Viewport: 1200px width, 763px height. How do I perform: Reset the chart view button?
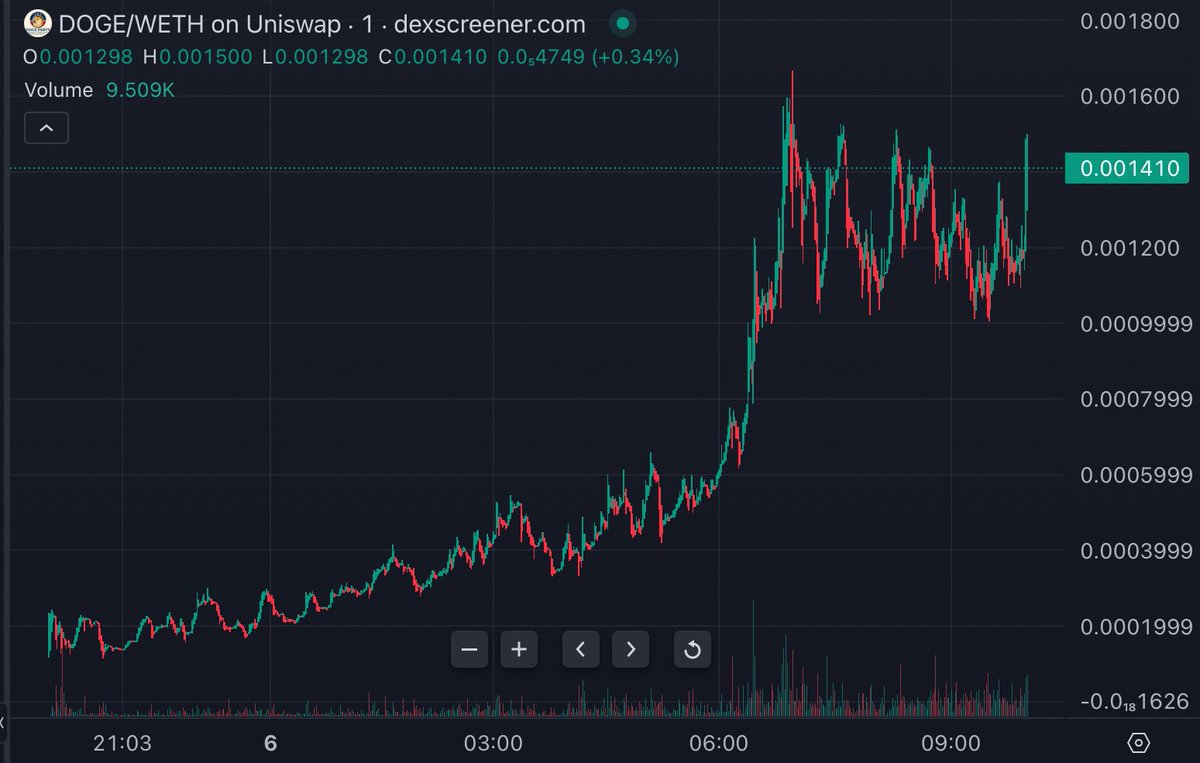692,650
